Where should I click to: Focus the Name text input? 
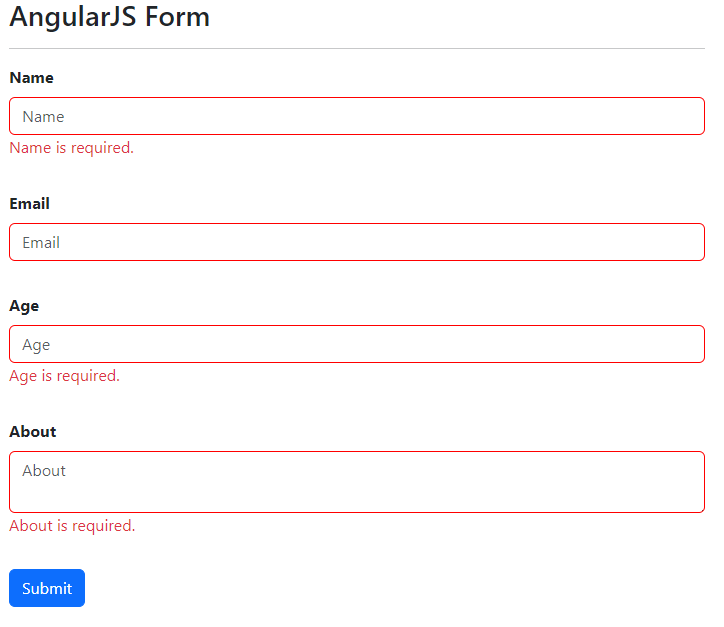(357, 116)
